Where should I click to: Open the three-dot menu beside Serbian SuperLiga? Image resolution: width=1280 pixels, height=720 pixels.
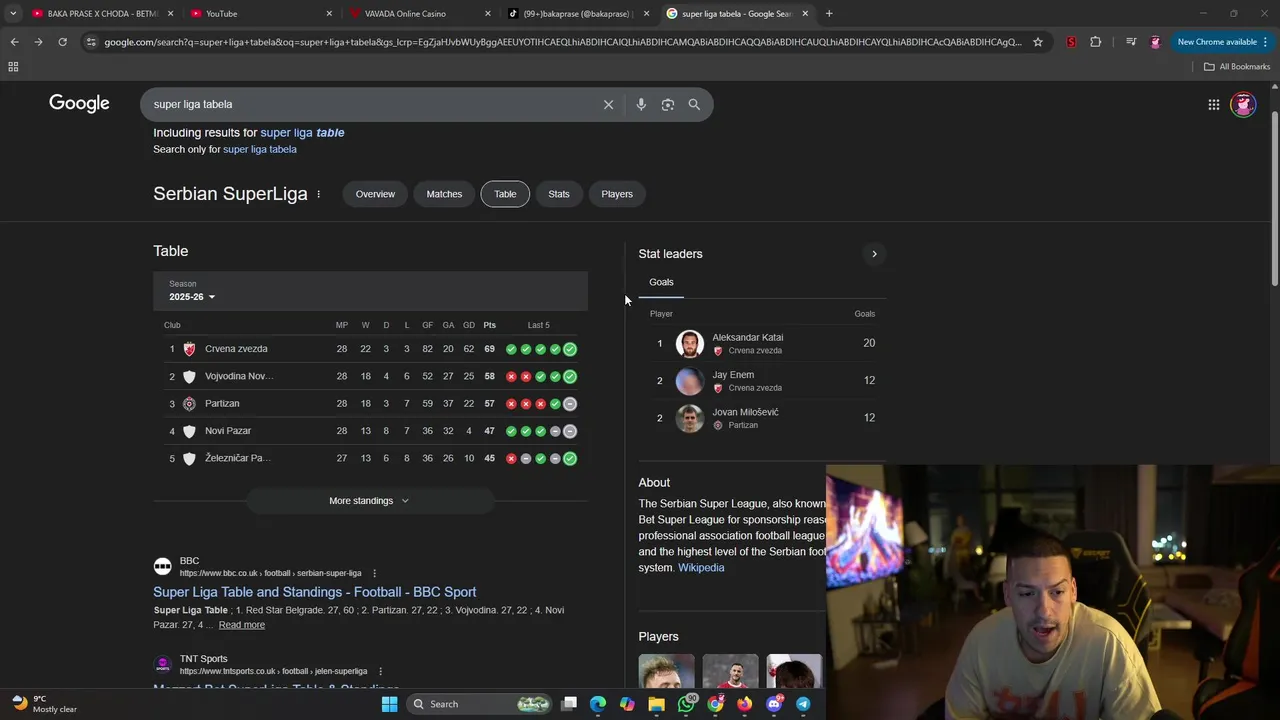pyautogui.click(x=318, y=194)
